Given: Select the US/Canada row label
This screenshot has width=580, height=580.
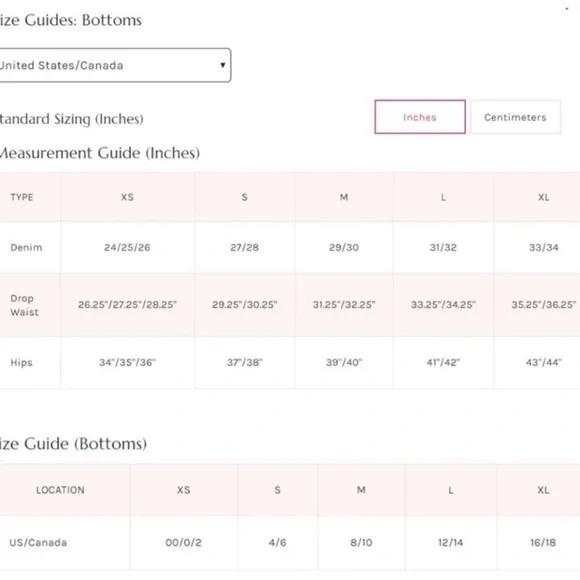Looking at the screenshot, I should 38,543.
